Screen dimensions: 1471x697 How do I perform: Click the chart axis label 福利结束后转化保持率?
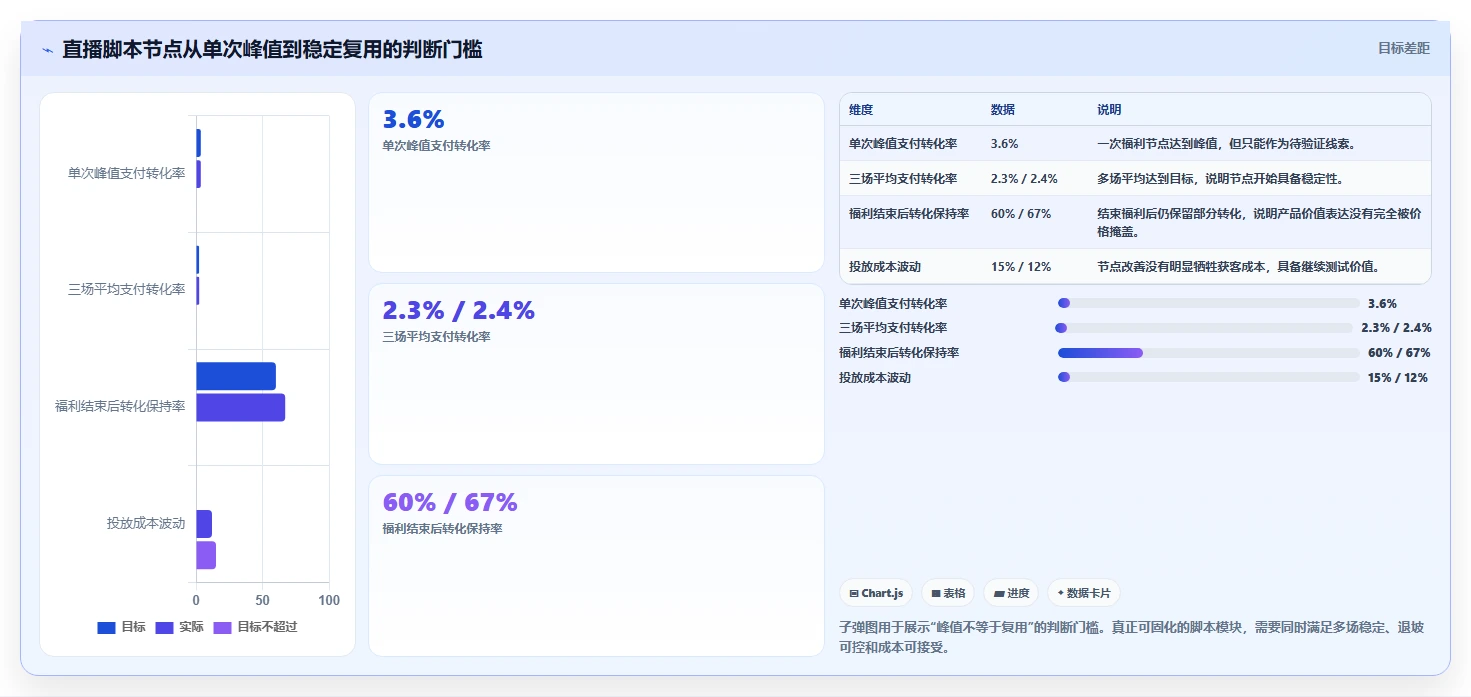(120, 406)
